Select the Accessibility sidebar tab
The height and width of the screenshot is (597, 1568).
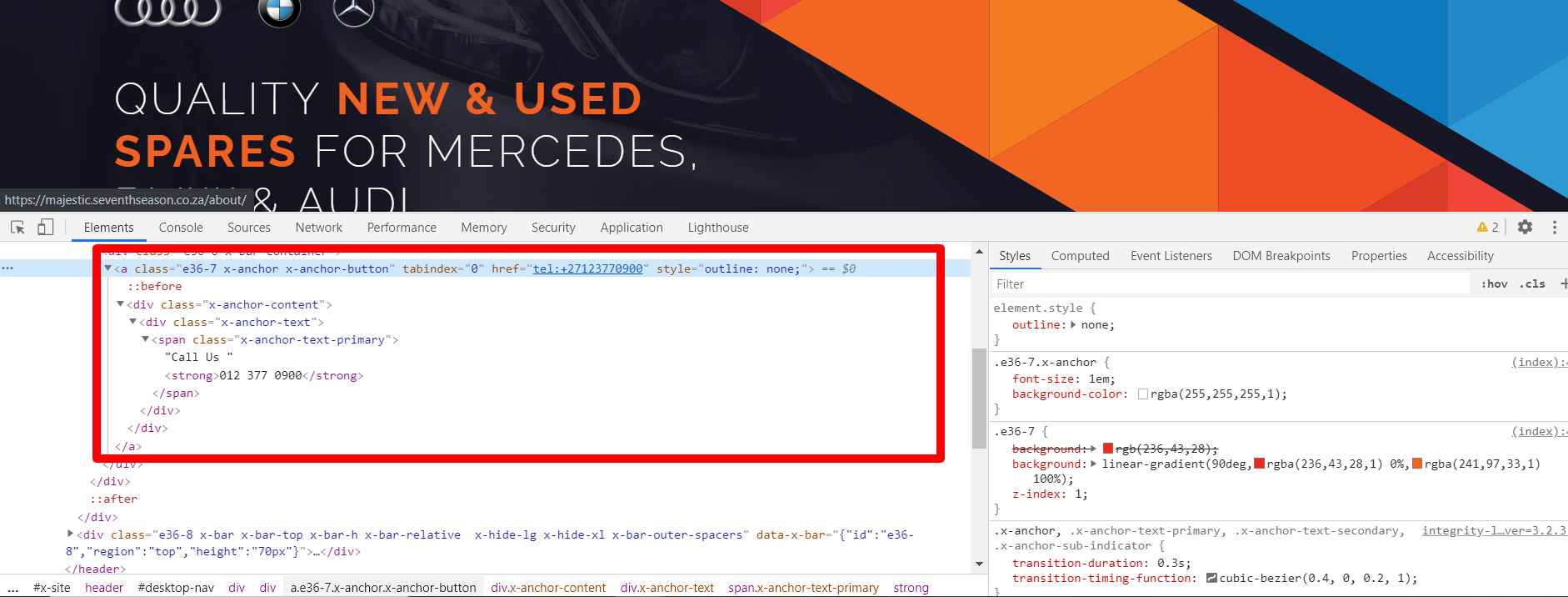(1461, 256)
